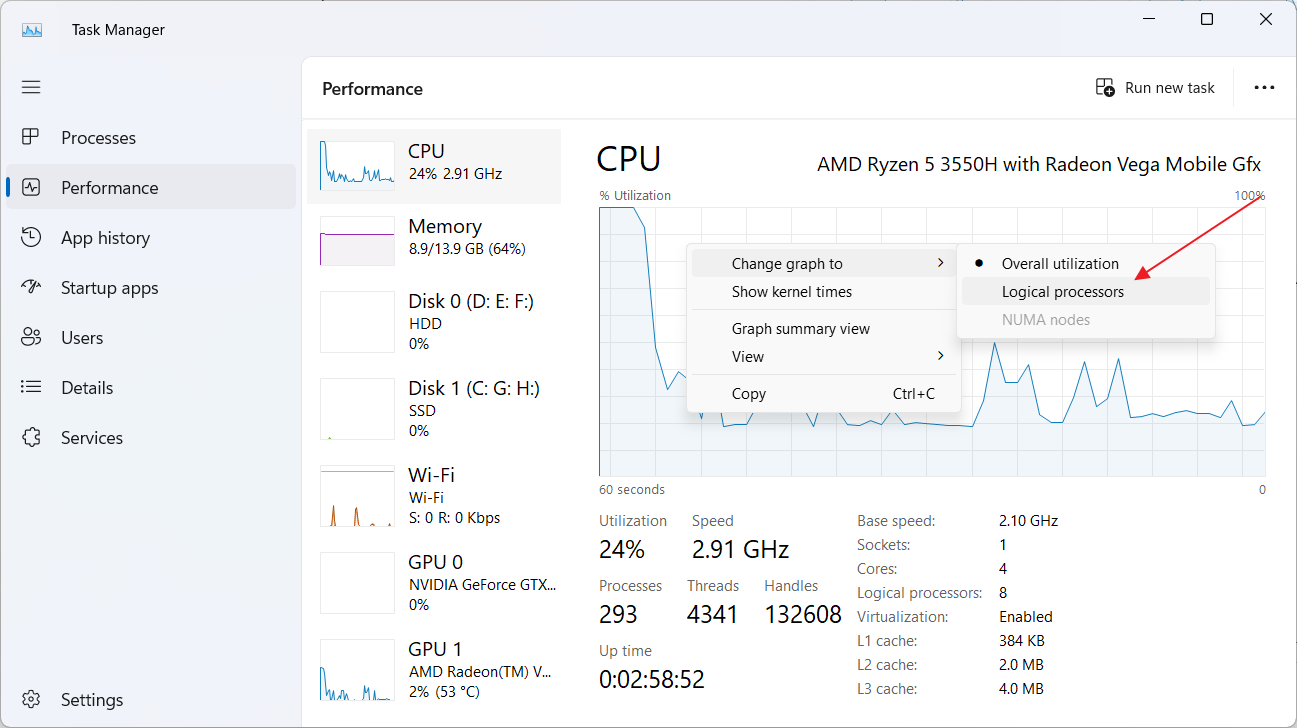Viewport: 1297px width, 728px height.
Task: Select Graph summary view
Action: [800, 328]
